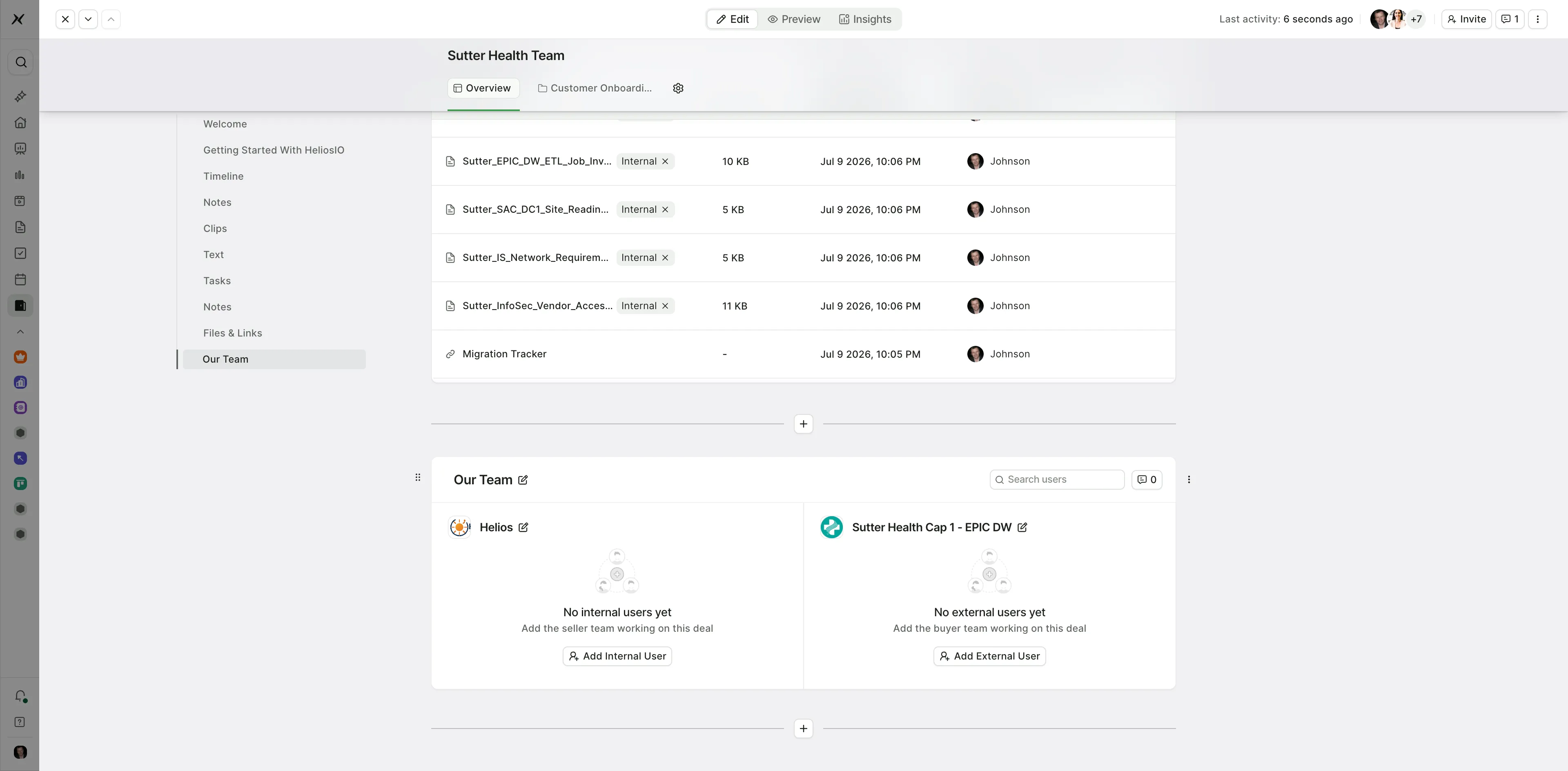Open the top-right three-dot menu

click(1537, 19)
